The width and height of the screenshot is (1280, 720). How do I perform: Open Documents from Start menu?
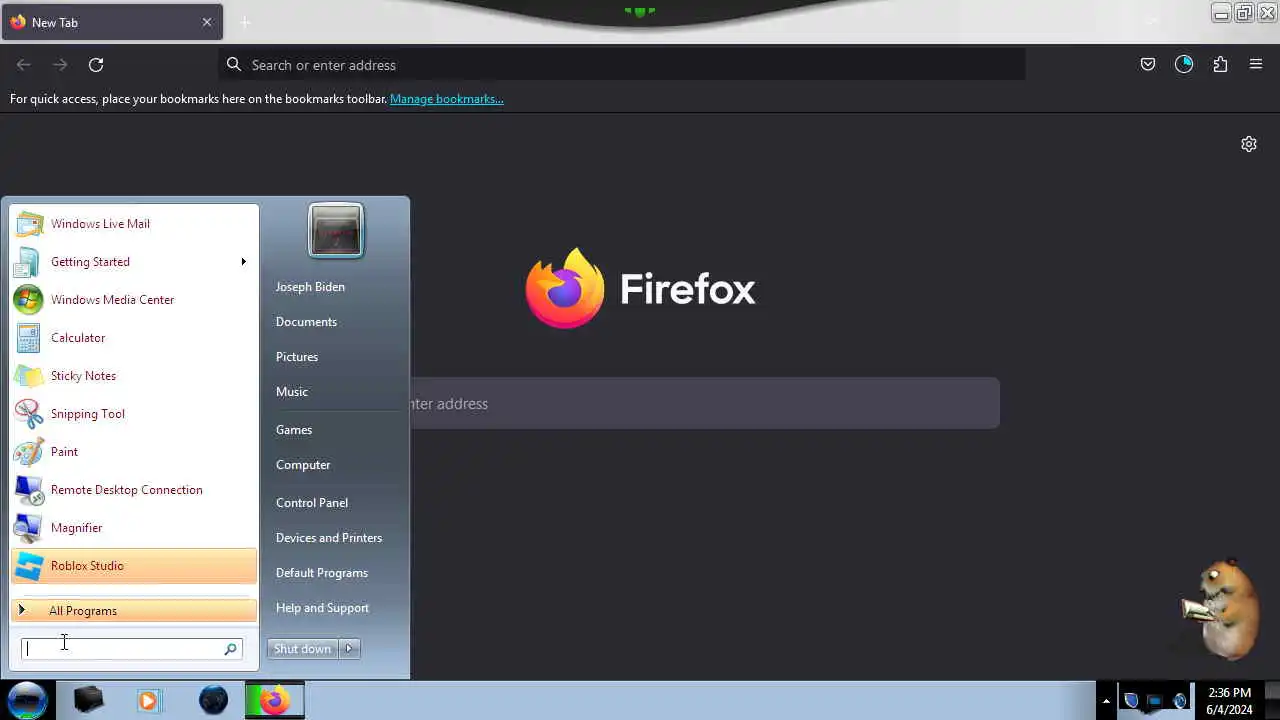click(x=306, y=322)
